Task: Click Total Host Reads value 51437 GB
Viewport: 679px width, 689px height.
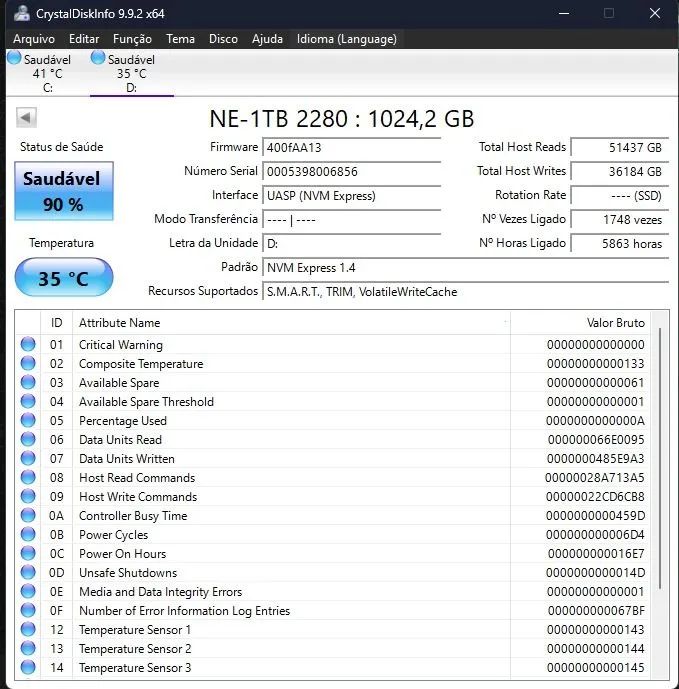Action: [620, 147]
